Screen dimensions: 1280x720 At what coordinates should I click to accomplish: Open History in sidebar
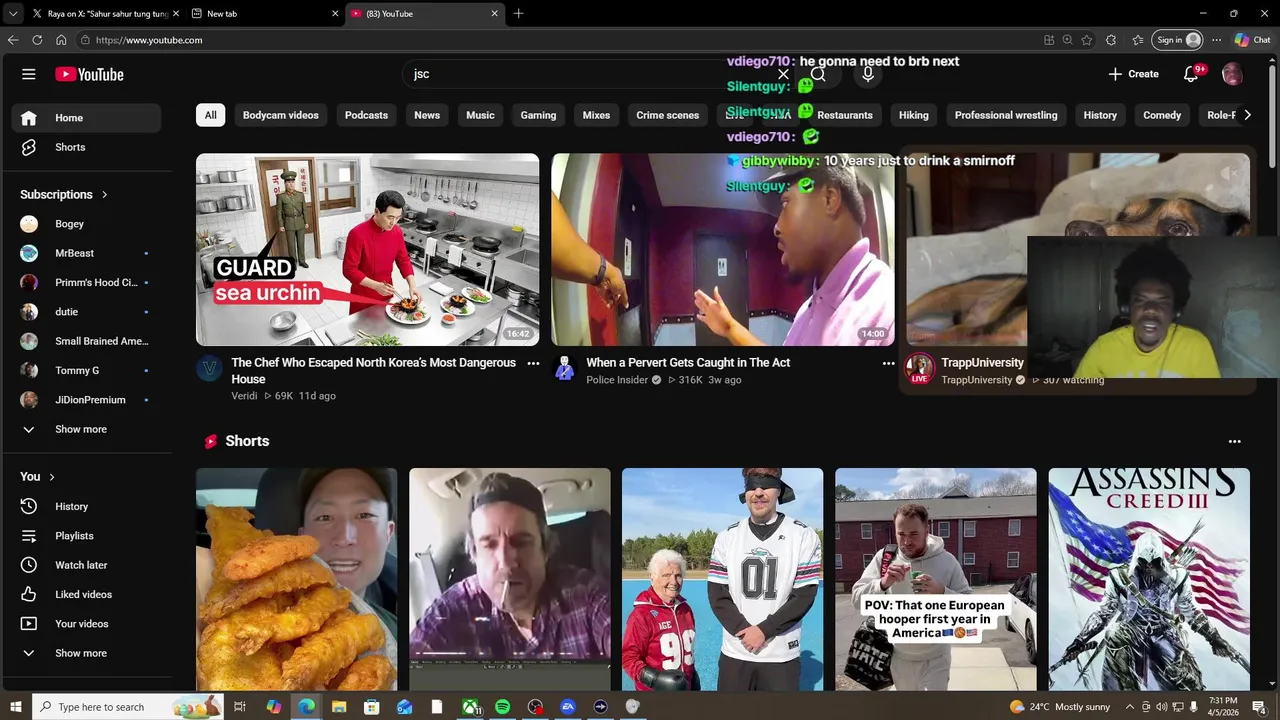[x=86, y=506]
